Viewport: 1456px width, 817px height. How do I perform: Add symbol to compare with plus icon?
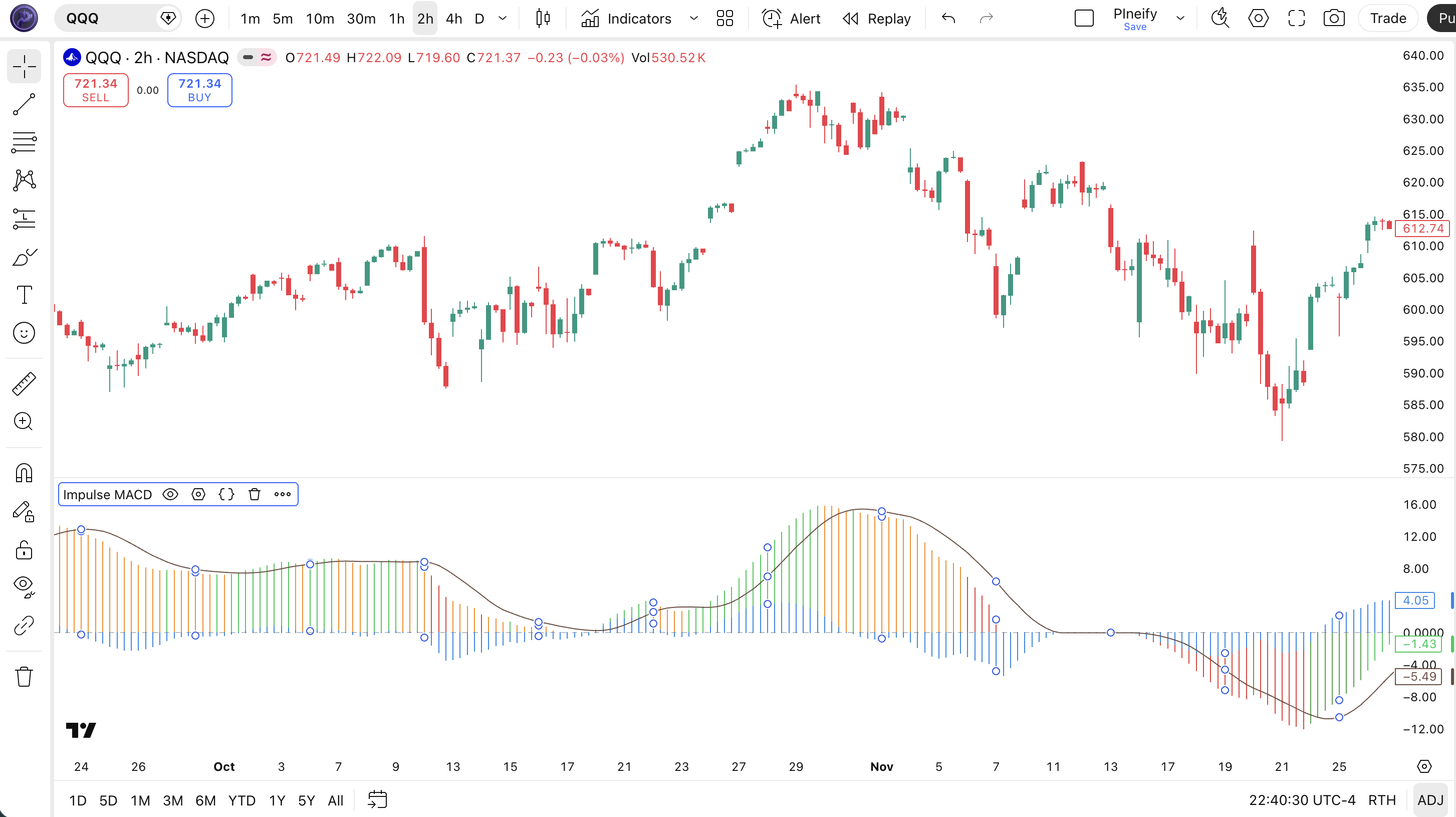[204, 19]
